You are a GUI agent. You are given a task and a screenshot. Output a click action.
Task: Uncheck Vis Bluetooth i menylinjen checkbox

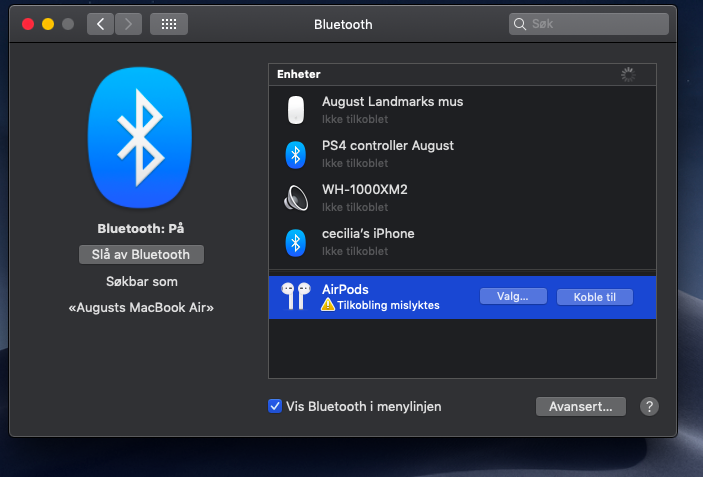point(275,406)
